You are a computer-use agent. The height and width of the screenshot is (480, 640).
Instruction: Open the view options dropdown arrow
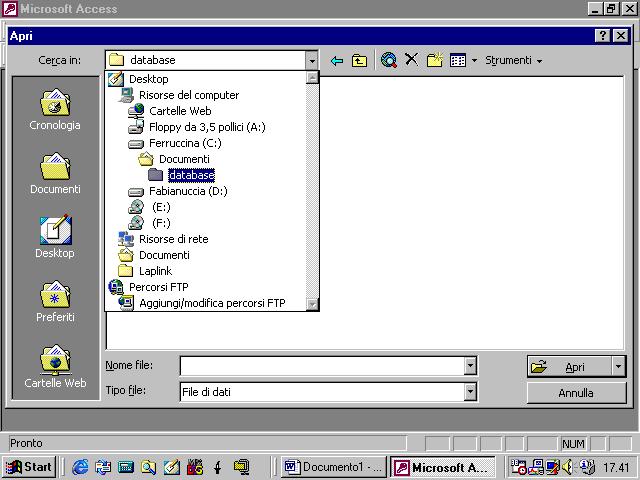coord(474,60)
